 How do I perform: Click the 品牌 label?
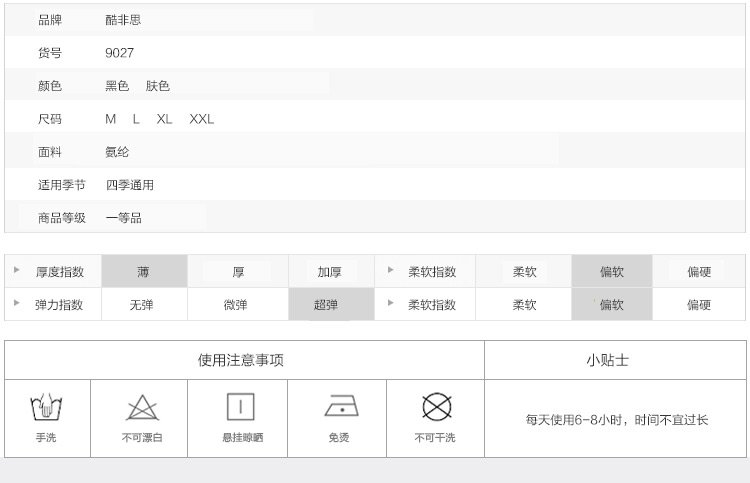(x=50, y=20)
